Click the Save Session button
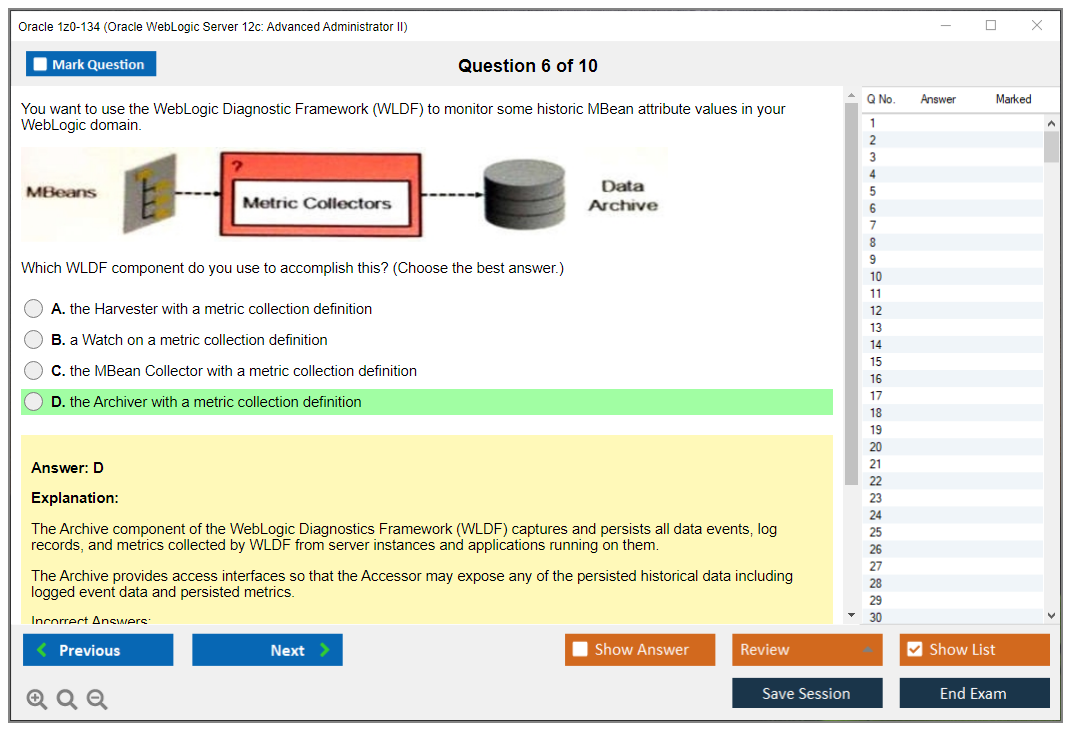 [806, 693]
